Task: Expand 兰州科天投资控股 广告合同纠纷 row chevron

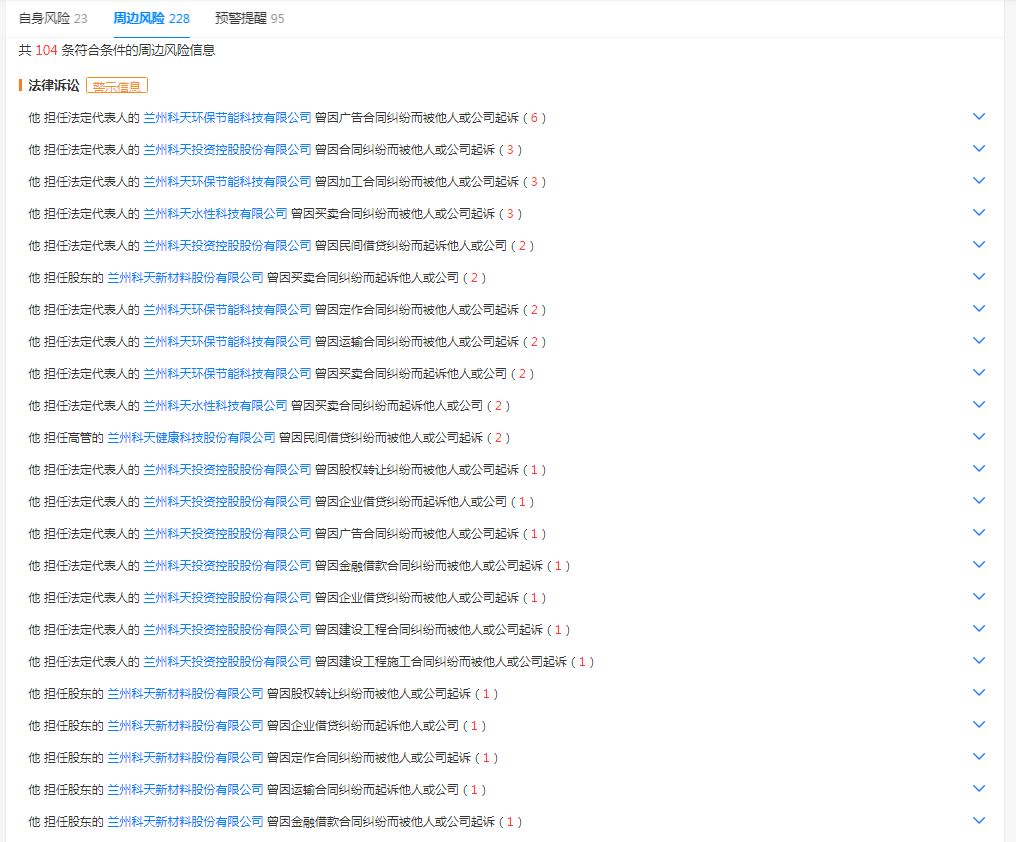Action: 979,533
